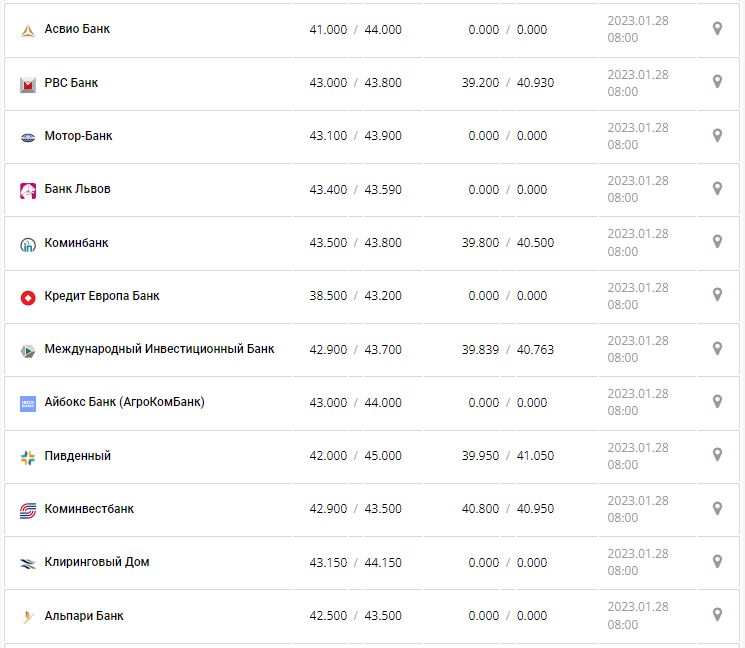Open the Асвио Банк link
This screenshot has height=648, width=745.
pyautogui.click(x=77, y=29)
